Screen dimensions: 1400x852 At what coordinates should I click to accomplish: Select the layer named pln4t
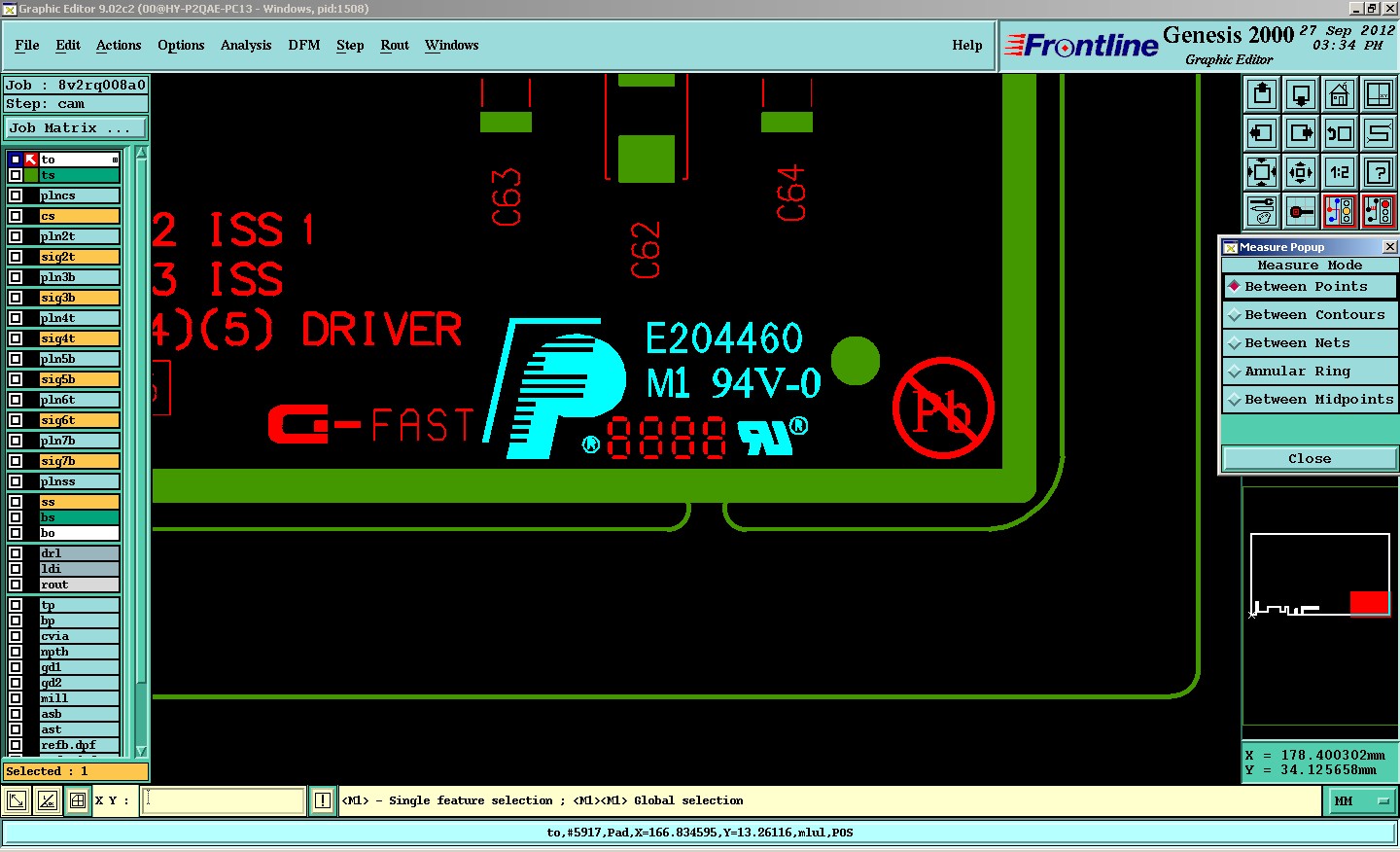(79, 318)
